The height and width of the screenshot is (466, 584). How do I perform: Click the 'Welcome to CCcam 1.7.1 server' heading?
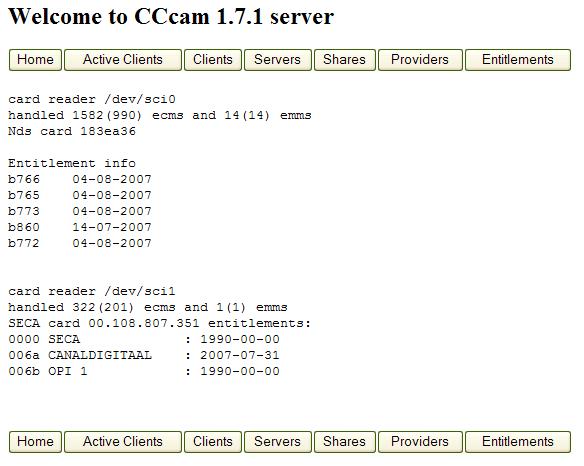pos(171,17)
